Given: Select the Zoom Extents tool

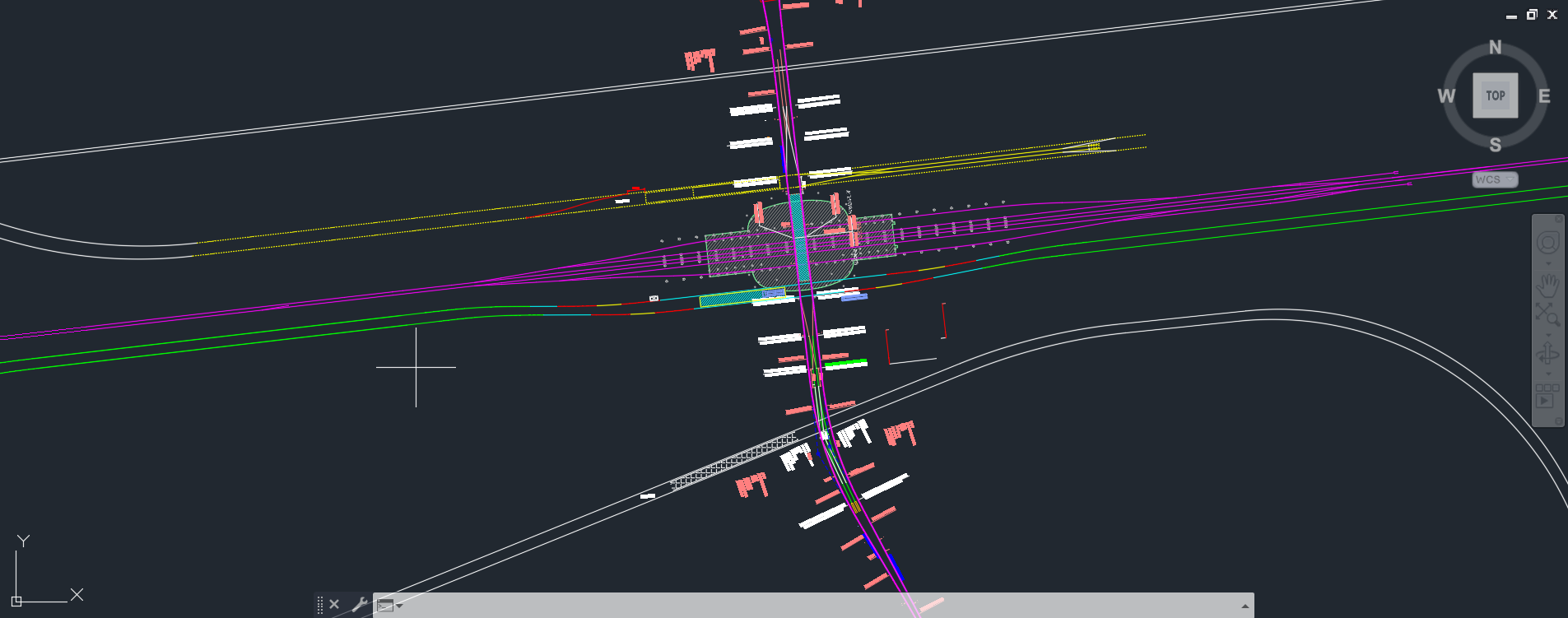Looking at the screenshot, I should (x=1547, y=314).
